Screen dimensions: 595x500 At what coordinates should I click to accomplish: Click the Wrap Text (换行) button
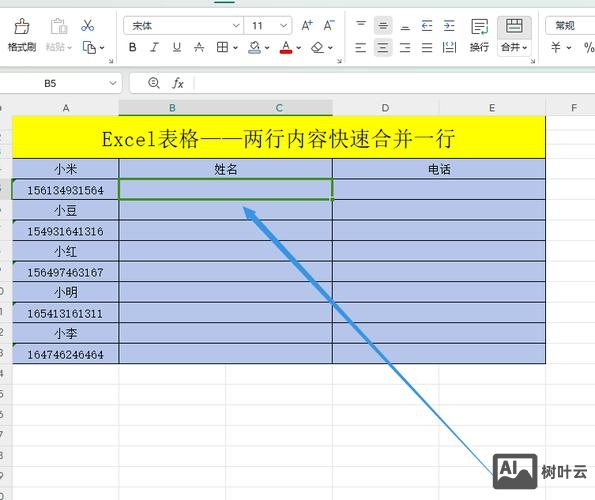point(479,36)
